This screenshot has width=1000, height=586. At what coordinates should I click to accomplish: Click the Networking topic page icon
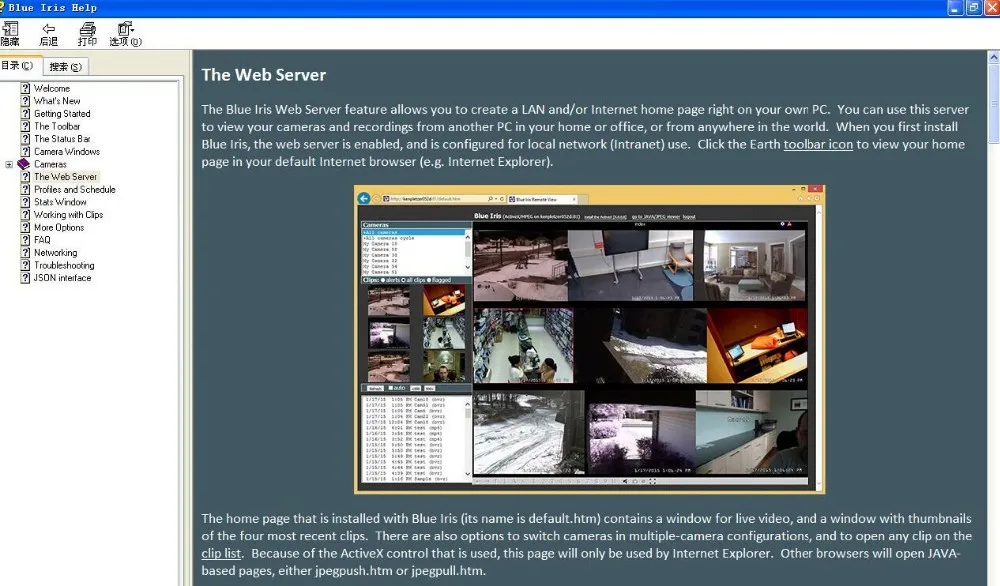pos(26,253)
